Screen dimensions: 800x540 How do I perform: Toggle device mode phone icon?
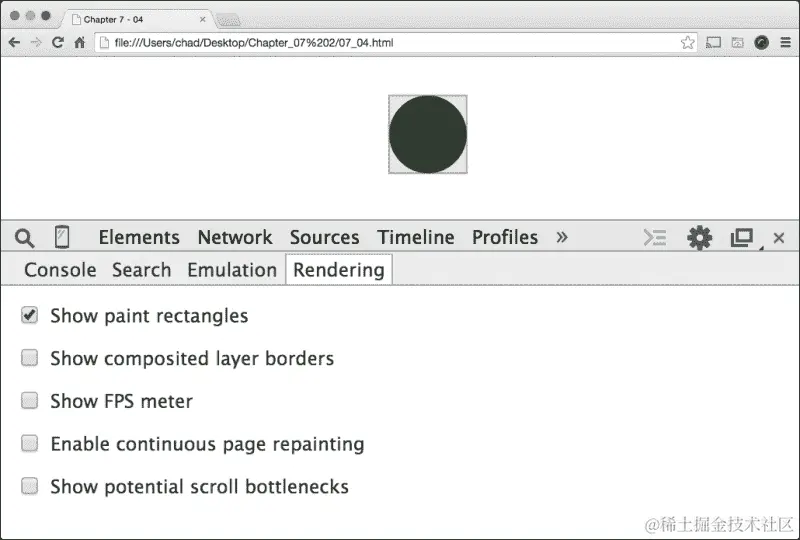[x=62, y=237]
